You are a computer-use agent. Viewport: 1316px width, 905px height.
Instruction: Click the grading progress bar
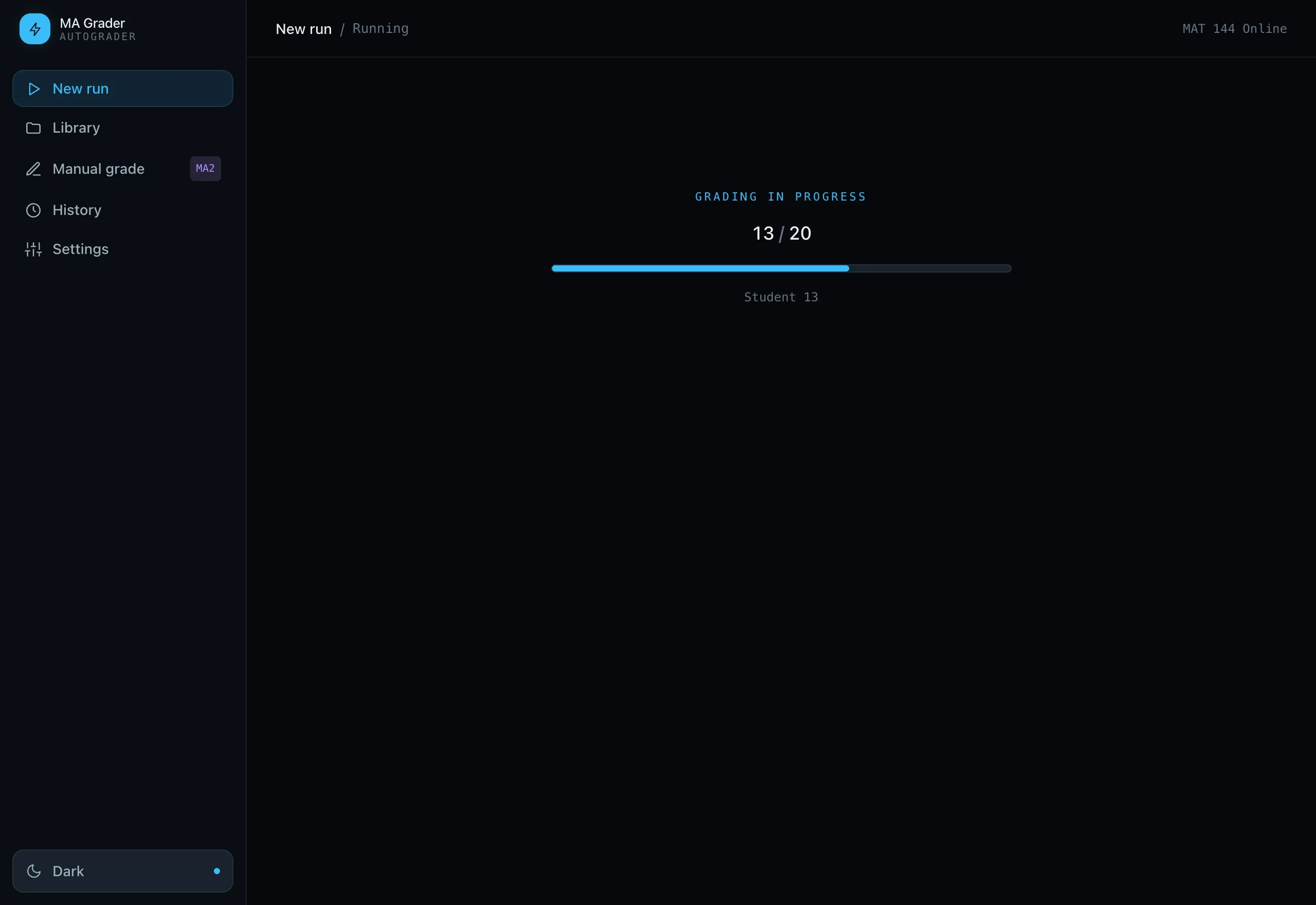tap(781, 268)
